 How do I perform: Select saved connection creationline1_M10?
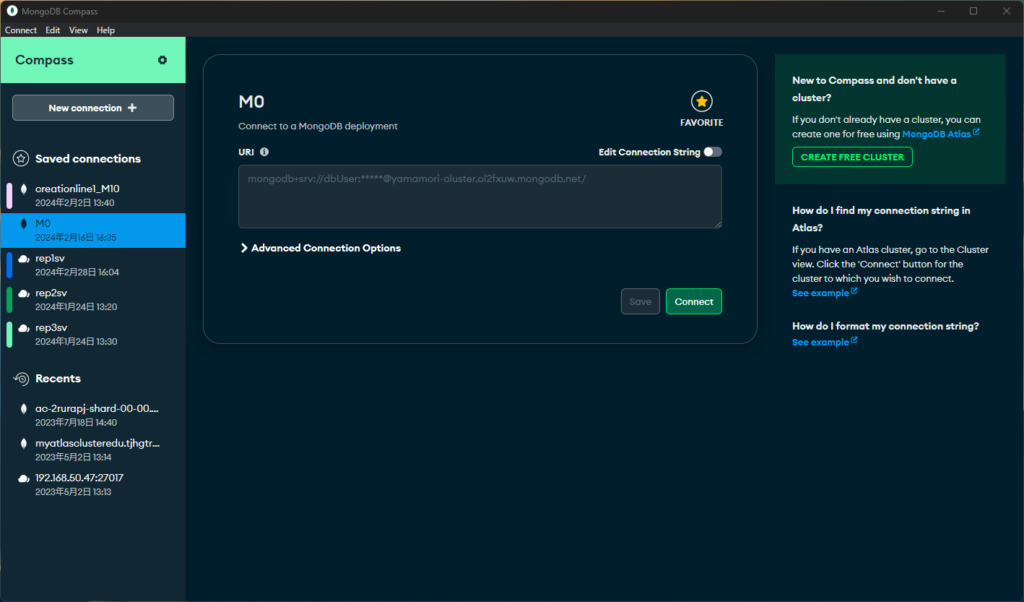point(93,195)
